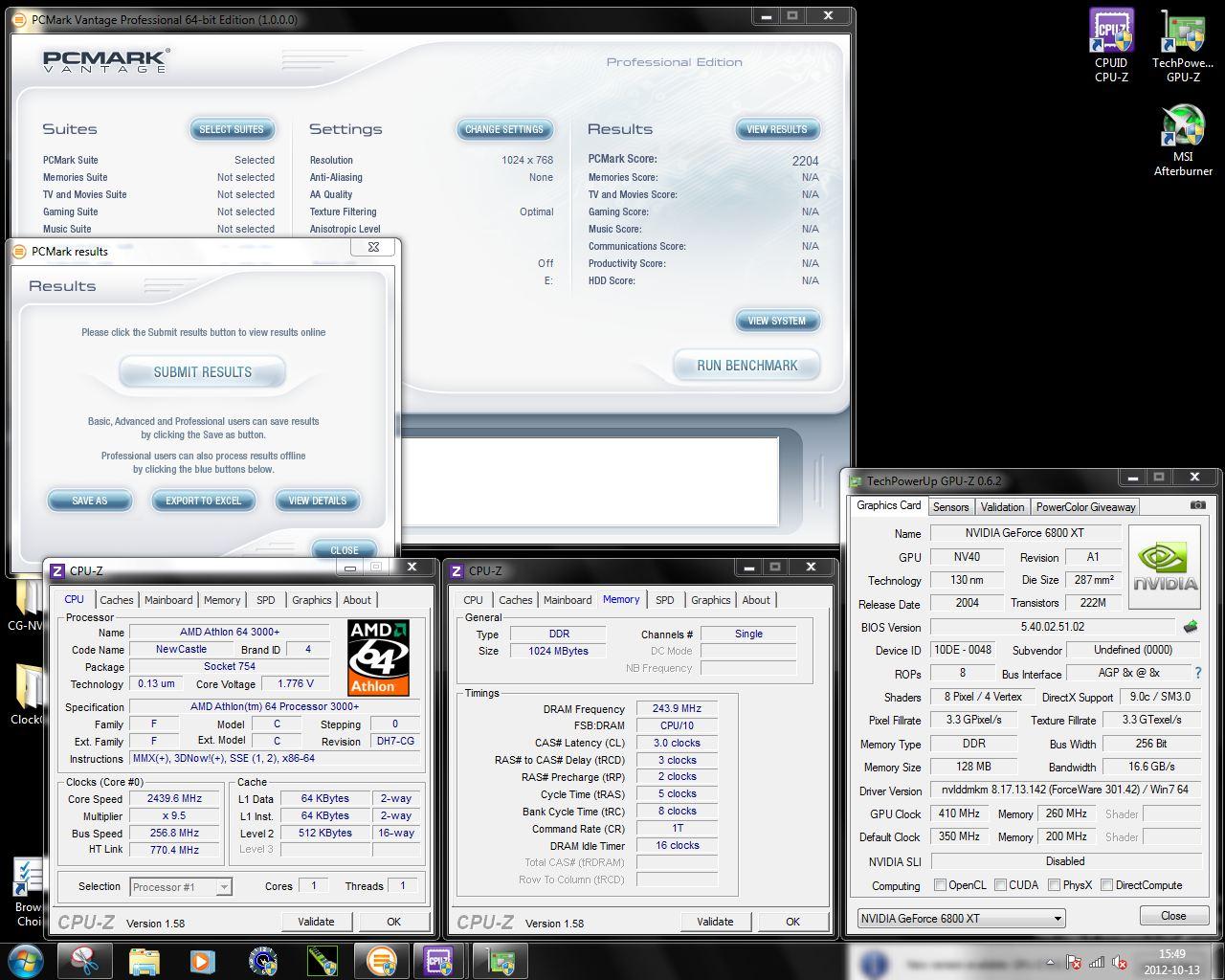
Task: Show hidden system tray icons arrow
Action: tap(1051, 962)
